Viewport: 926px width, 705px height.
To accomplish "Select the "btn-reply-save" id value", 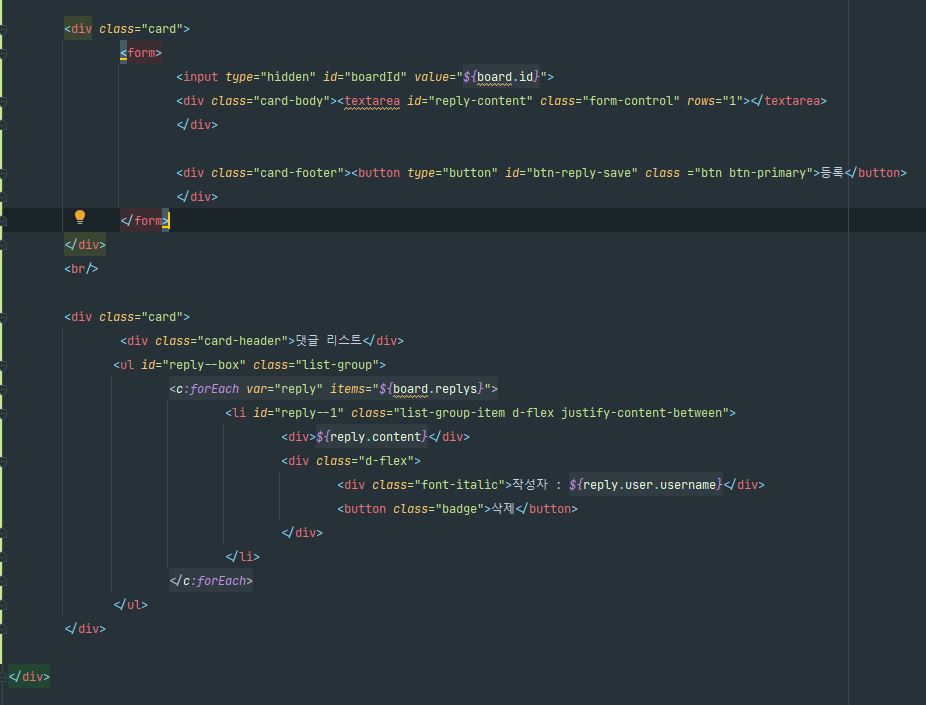I will coord(582,173).
